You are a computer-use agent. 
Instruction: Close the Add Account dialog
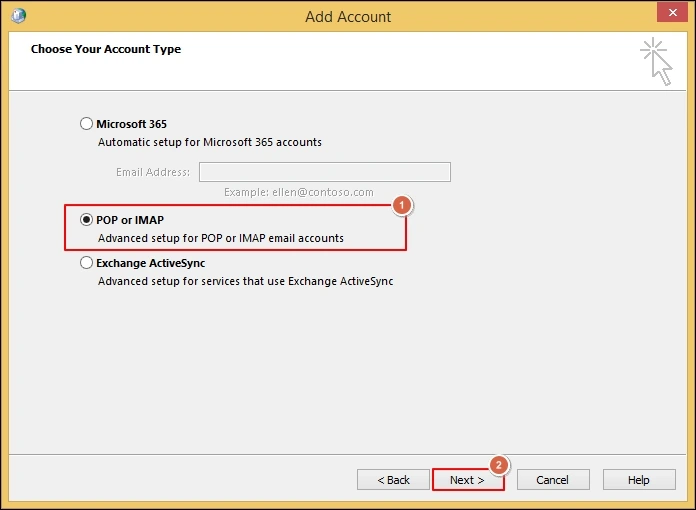point(672,12)
